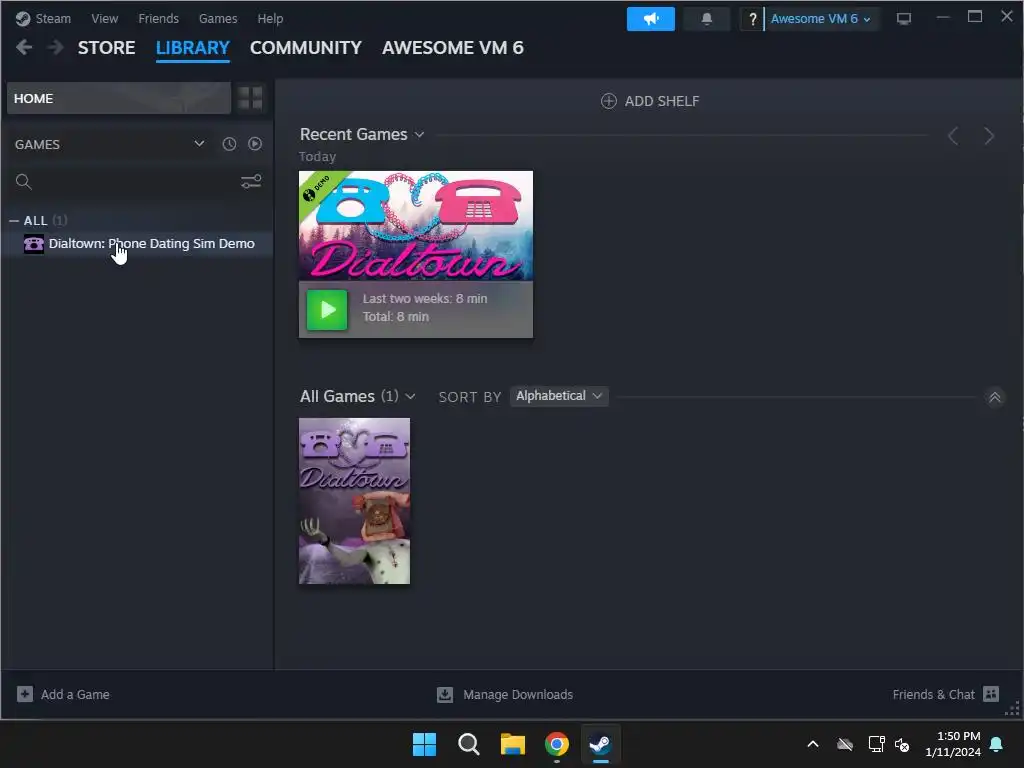This screenshot has height=768, width=1024.
Task: Click the cloud sync tray icon
Action: point(845,744)
